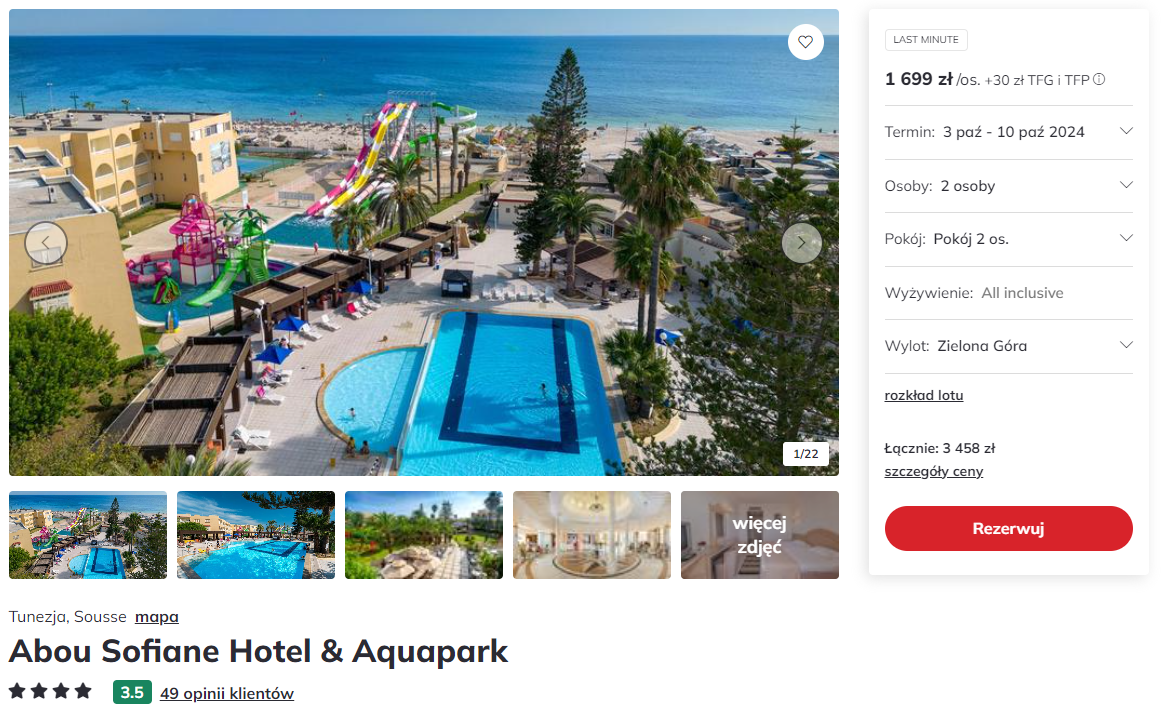Select third thumbnail showing garden and palms
Image resolution: width=1161 pixels, height=714 pixels.
pos(424,535)
